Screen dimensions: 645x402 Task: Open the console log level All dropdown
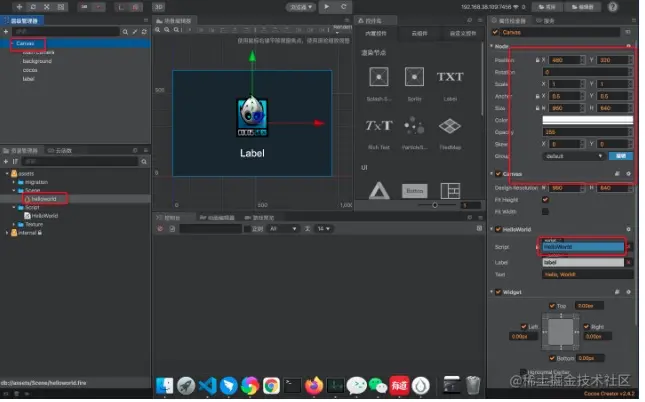283,229
